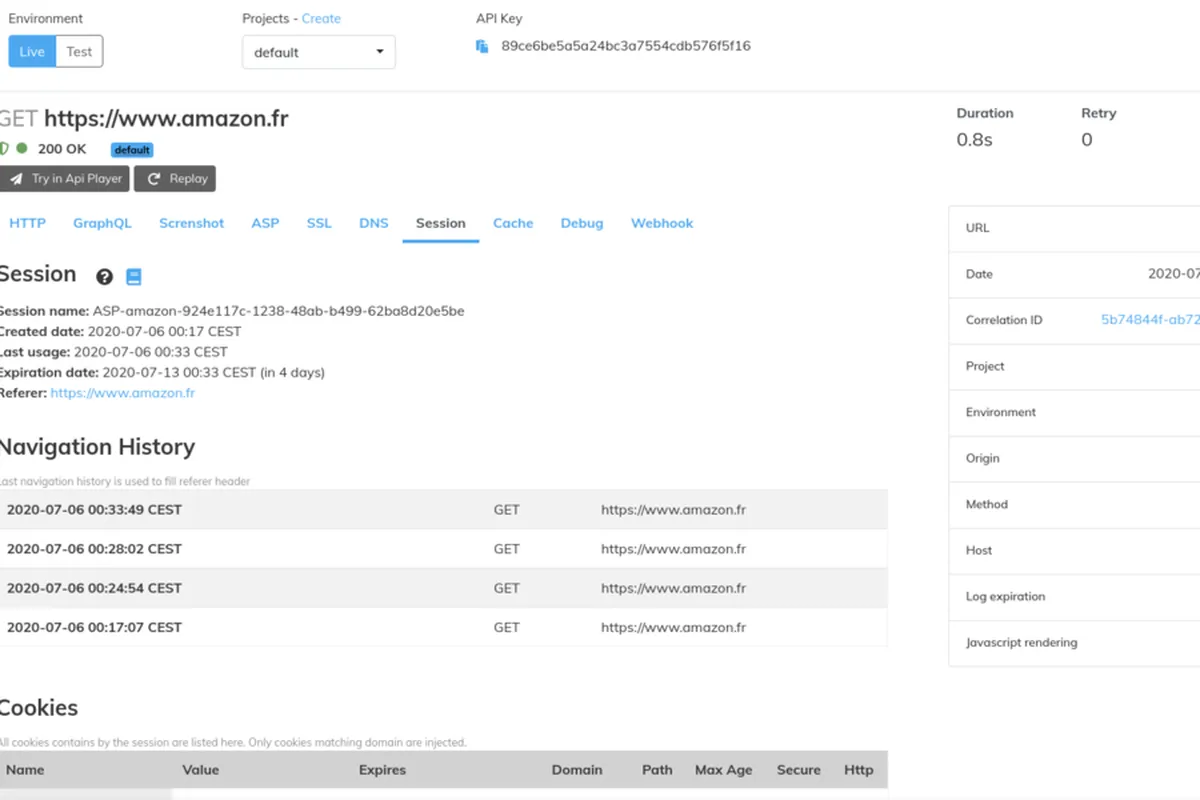The height and width of the screenshot is (800, 1200).
Task: Switch environment to Test
Action: point(79,52)
